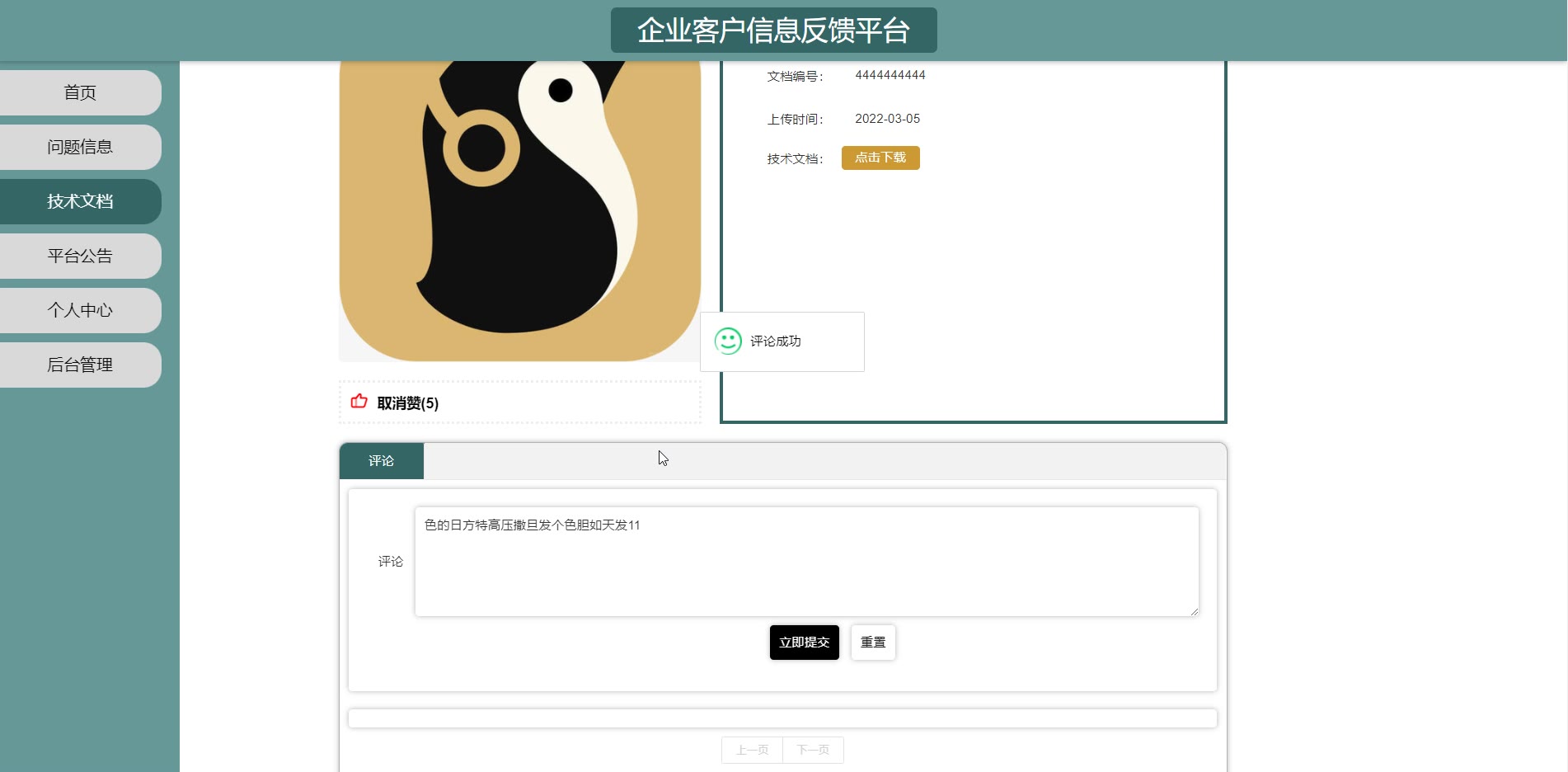This screenshot has width=1568, height=772.
Task: Select the document number 4444444444
Action: (890, 75)
